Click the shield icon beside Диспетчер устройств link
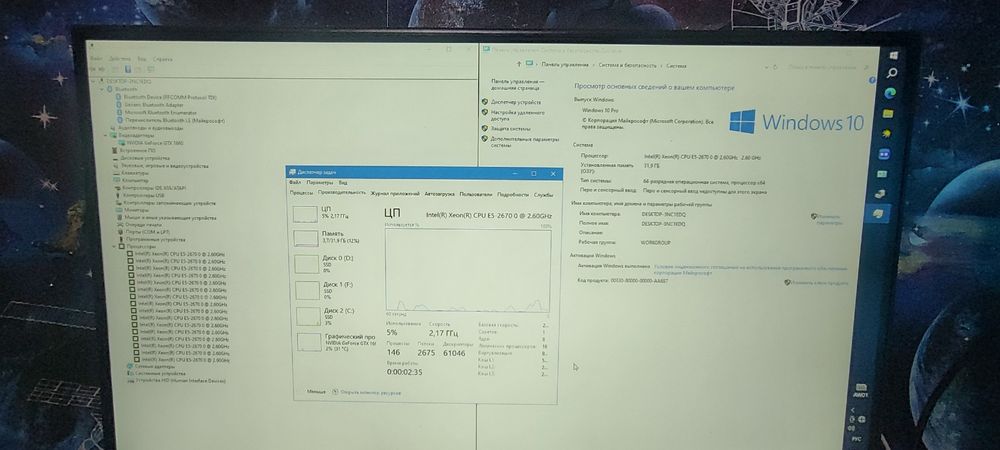The image size is (1000, 450). click(x=485, y=102)
